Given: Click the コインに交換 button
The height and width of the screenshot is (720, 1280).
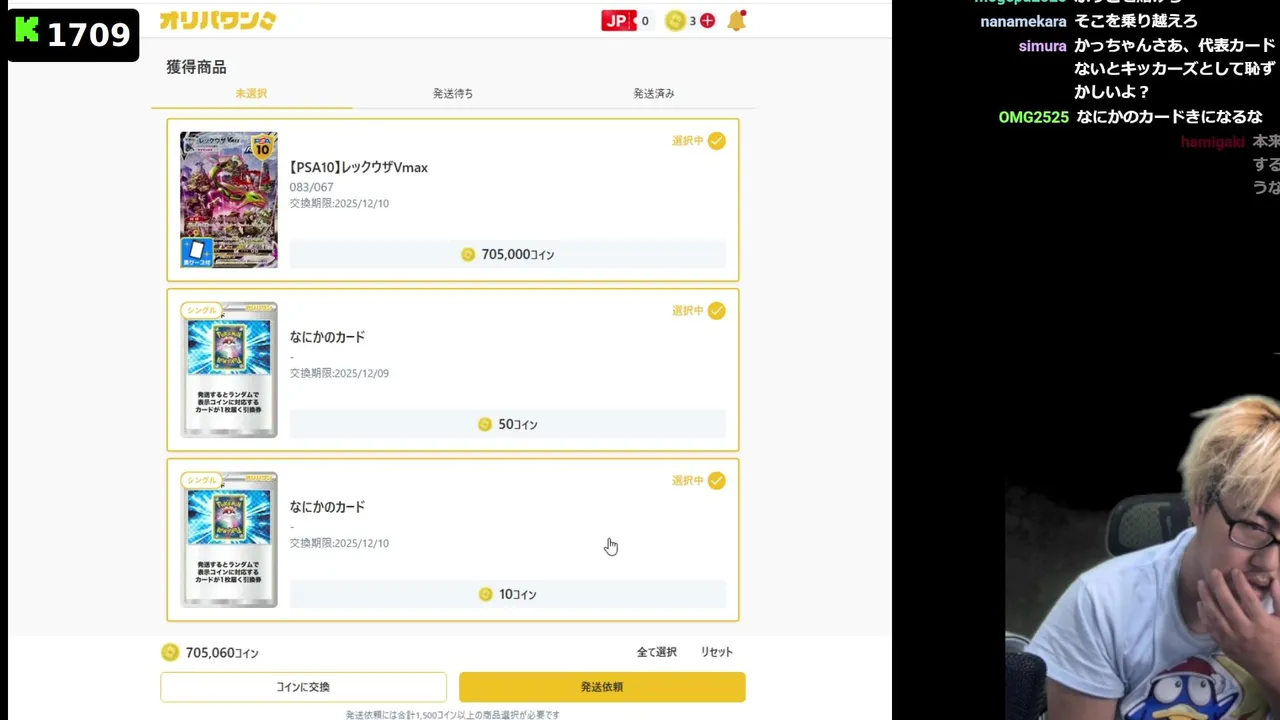Looking at the screenshot, I should coord(303,687).
